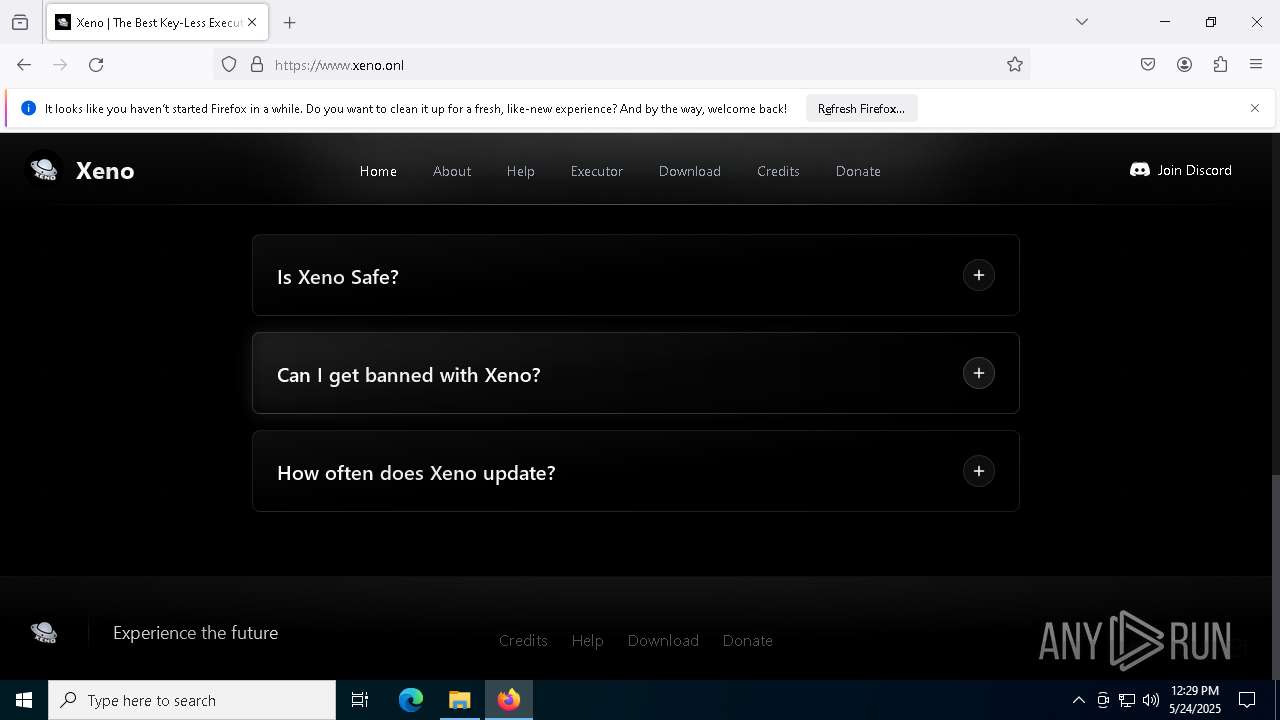Open network status tray icon

(x=1127, y=700)
